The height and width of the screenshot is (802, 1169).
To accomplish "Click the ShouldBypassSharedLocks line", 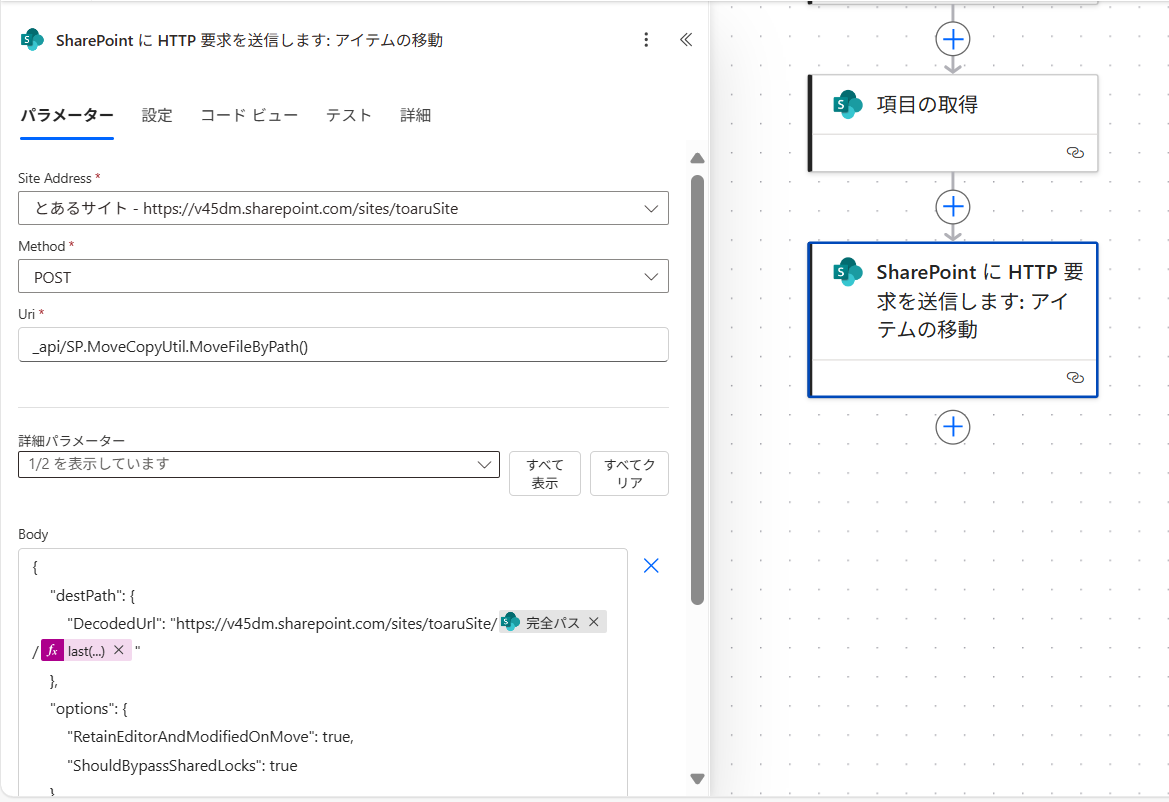I will coord(182,765).
